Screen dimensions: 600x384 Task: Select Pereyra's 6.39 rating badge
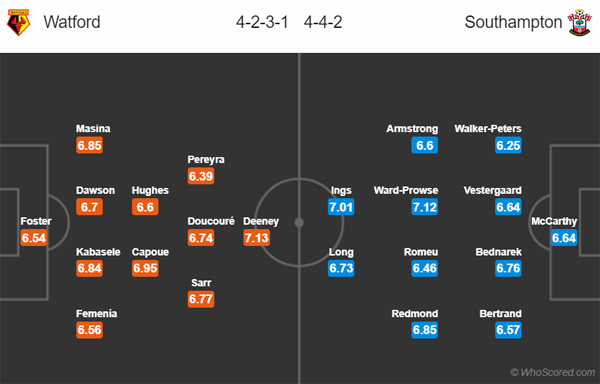(x=201, y=176)
